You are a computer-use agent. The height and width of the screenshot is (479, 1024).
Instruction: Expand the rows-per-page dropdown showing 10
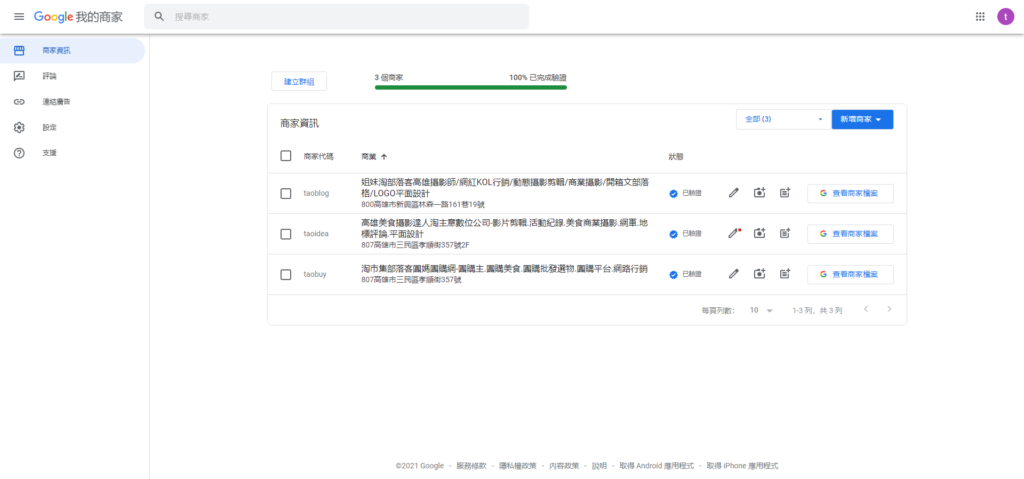[x=762, y=311]
